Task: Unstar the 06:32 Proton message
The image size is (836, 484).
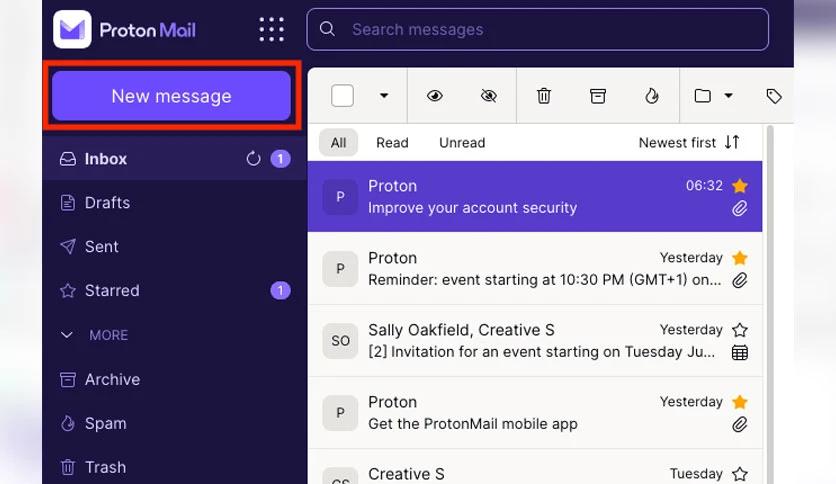Action: point(739,186)
